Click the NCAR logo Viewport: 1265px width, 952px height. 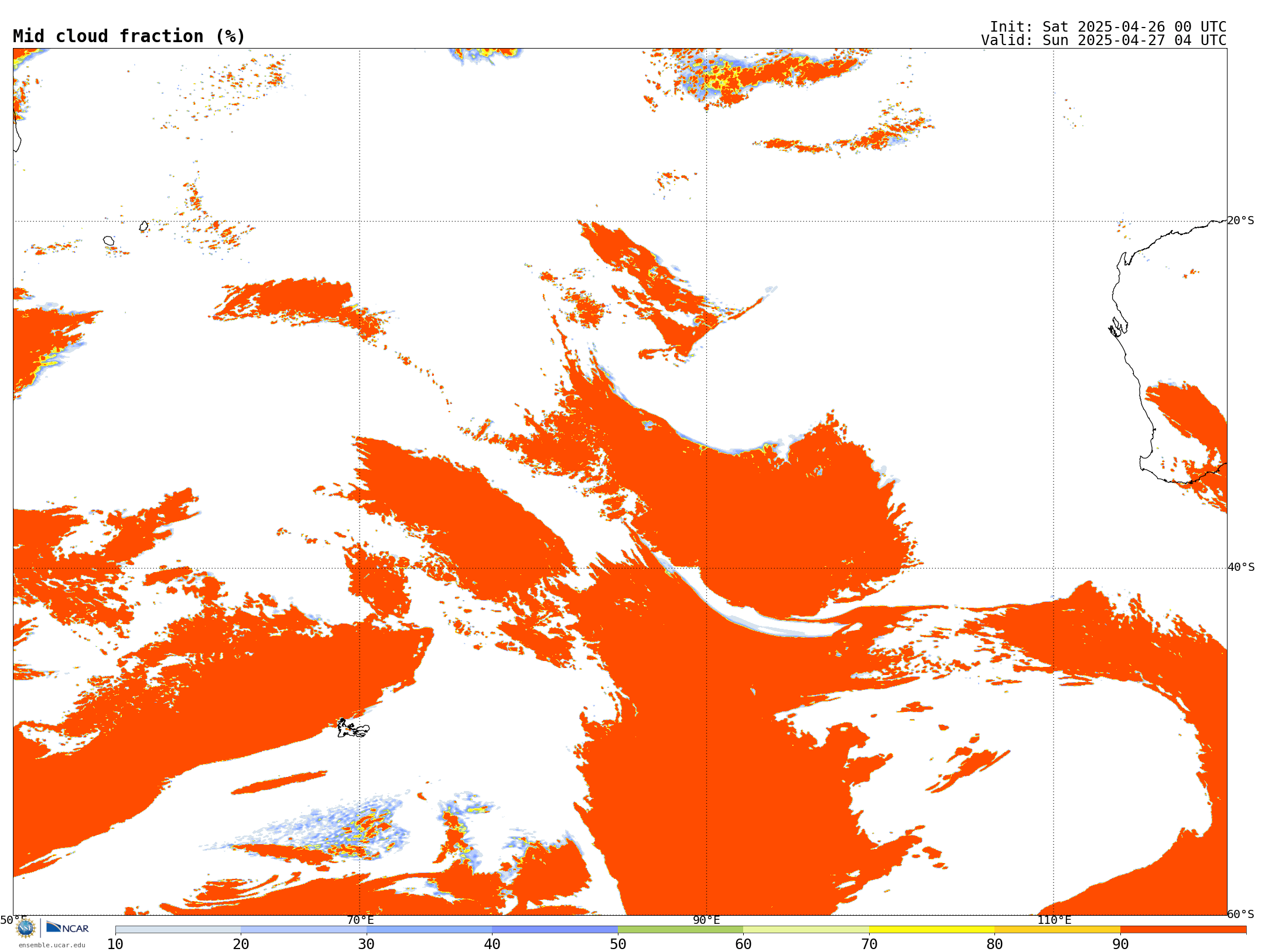coord(67,927)
